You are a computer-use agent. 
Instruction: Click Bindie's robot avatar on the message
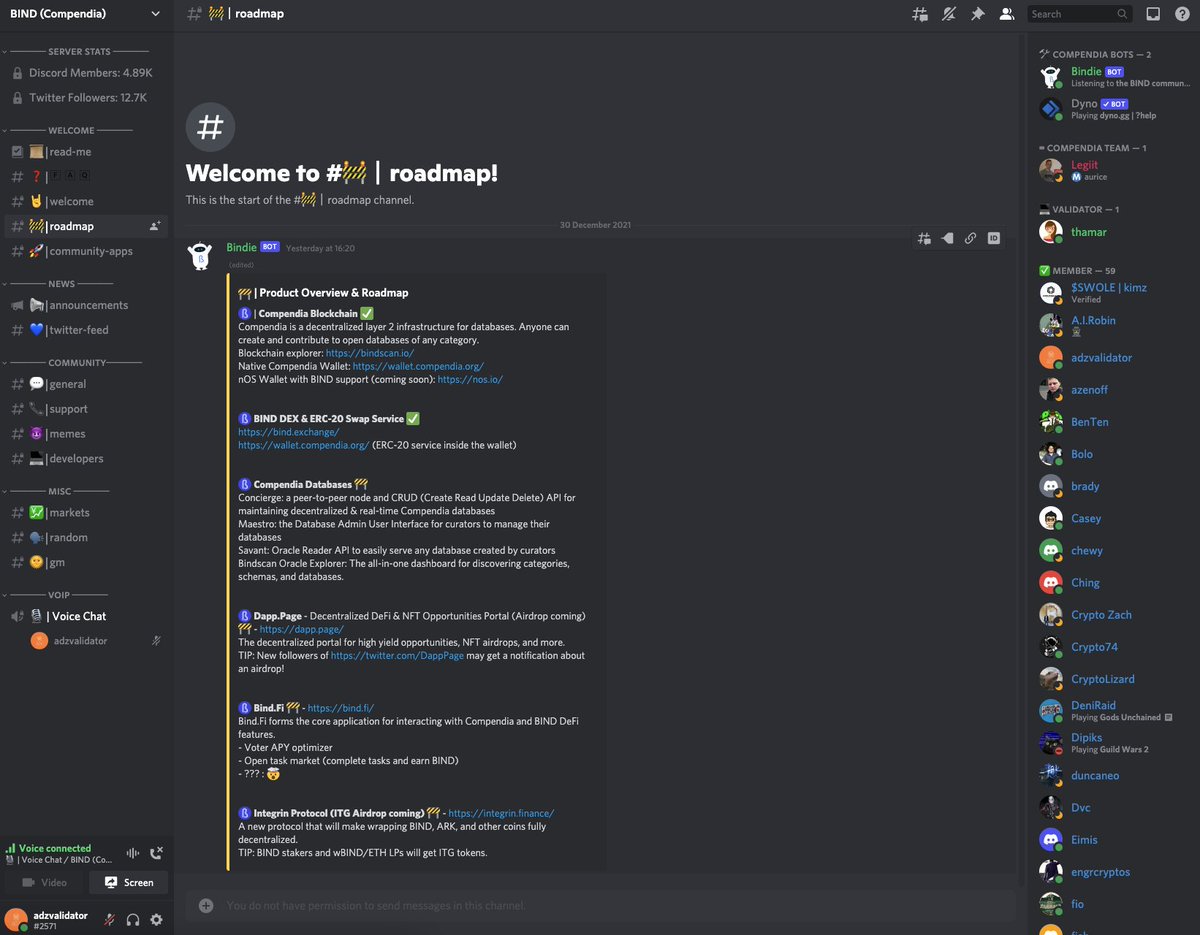[200, 256]
